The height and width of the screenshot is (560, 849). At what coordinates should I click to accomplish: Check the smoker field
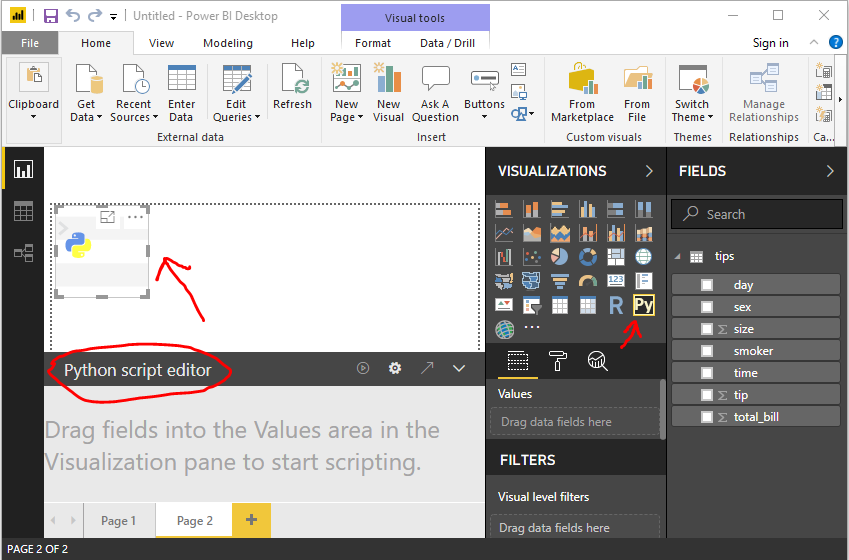(707, 351)
